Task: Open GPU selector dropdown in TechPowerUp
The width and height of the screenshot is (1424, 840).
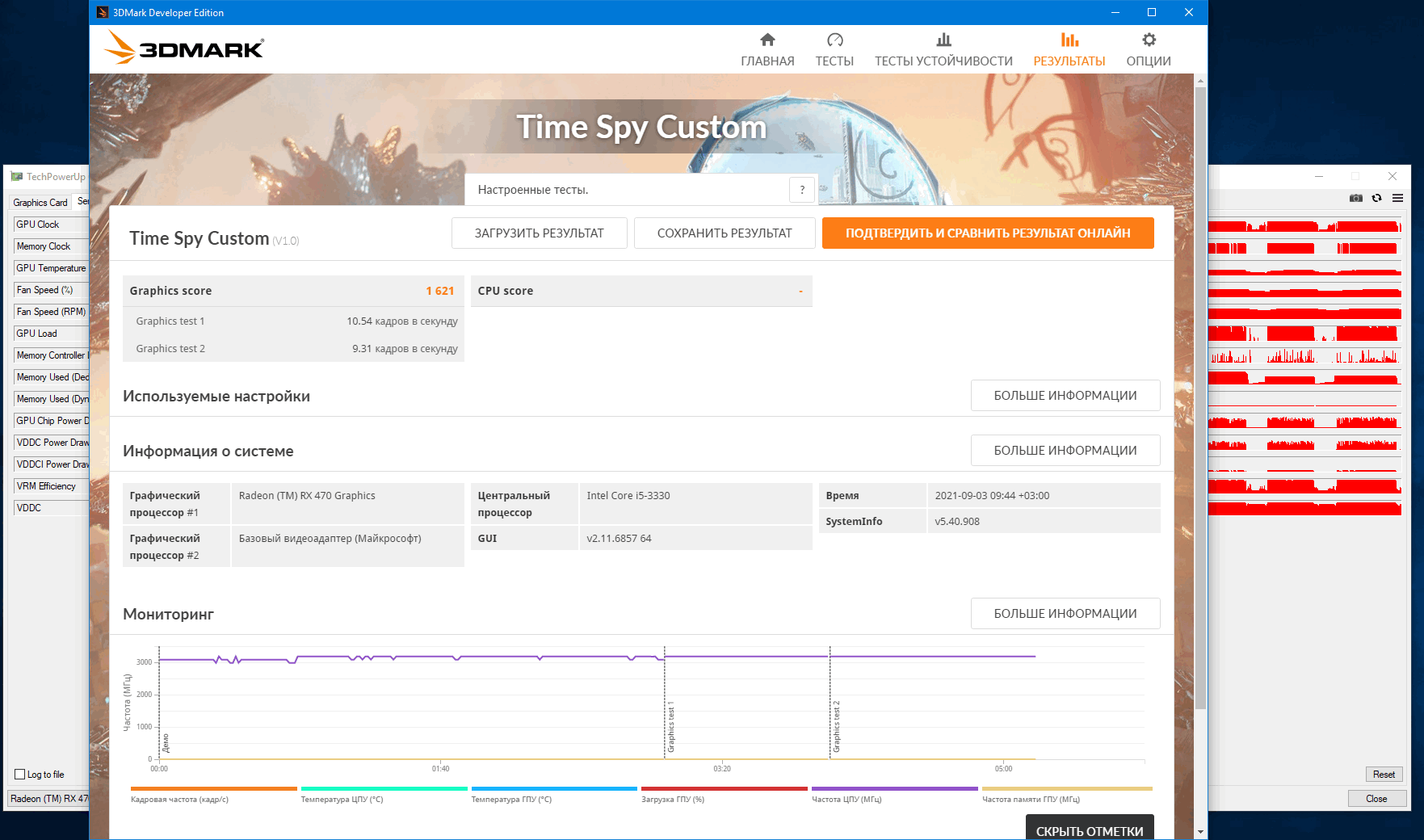Action: click(x=48, y=799)
